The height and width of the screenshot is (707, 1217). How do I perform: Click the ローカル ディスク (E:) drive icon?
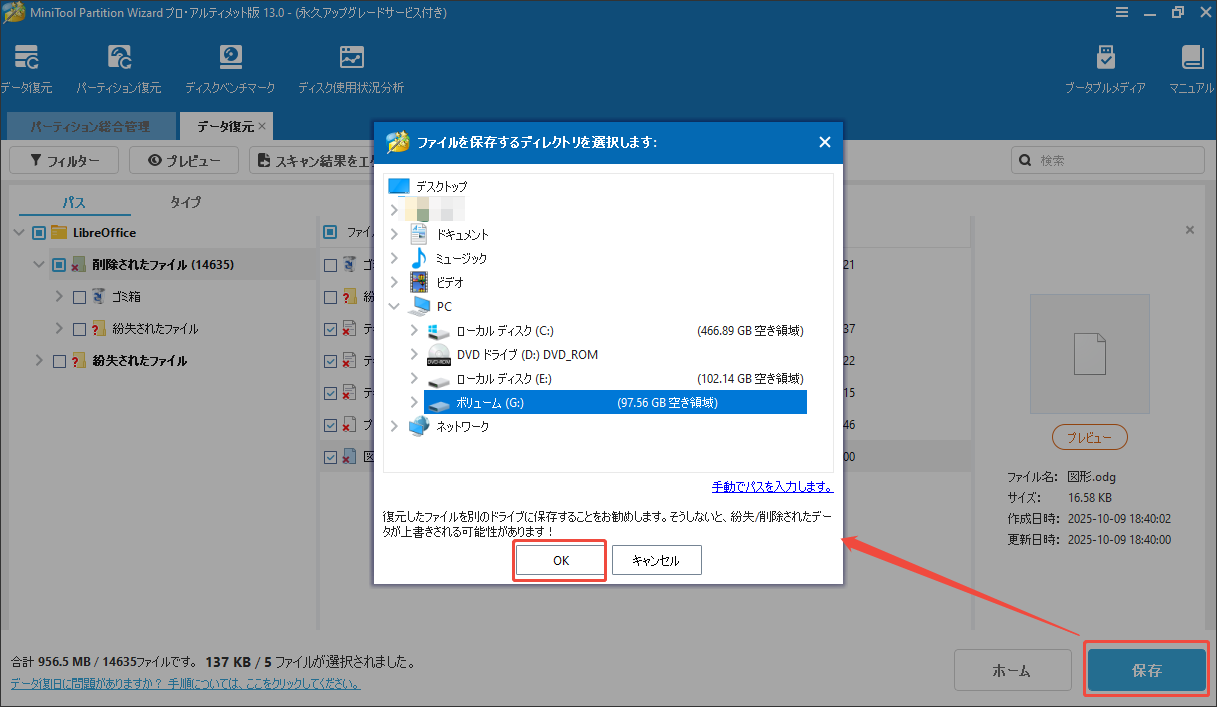click(439, 379)
